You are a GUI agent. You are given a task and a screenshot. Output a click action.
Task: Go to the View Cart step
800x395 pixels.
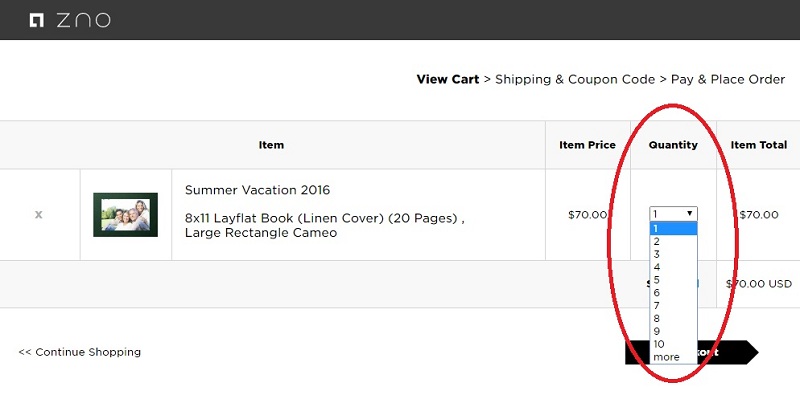[447, 80]
